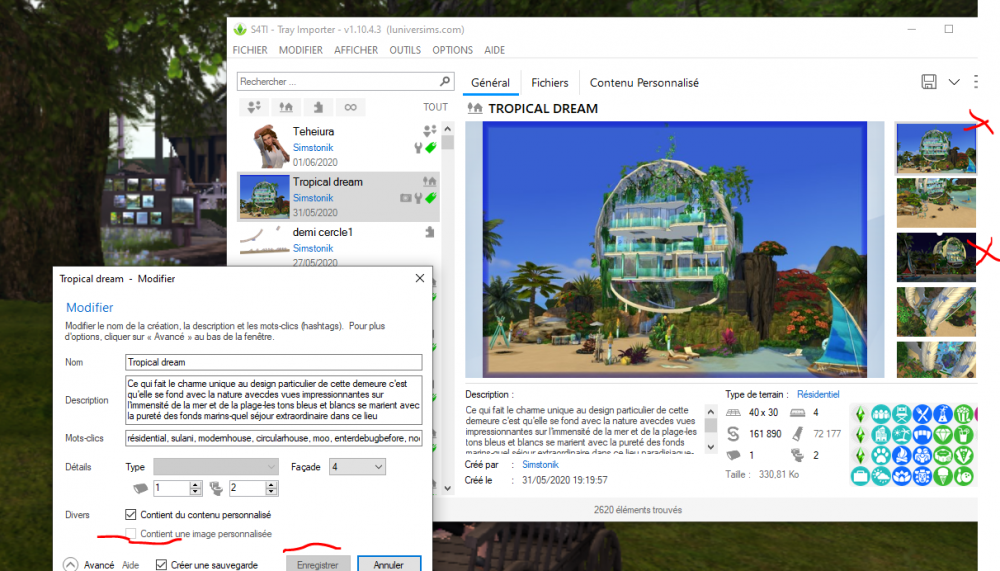Open the Type dropdown in Détails
This screenshot has width=1000, height=571.
coord(216,467)
